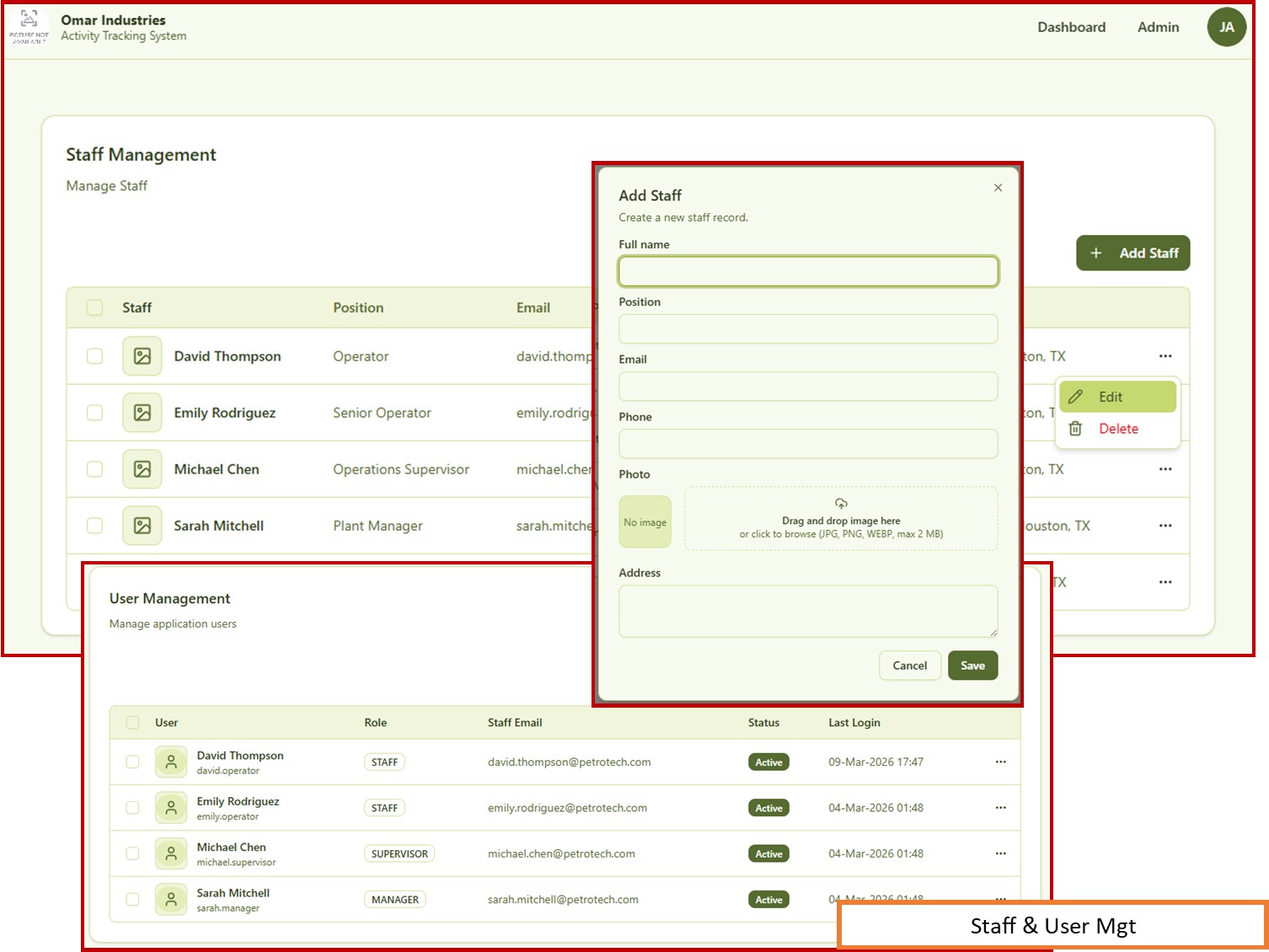Click Michael Chen's user avatar icon

point(171,853)
